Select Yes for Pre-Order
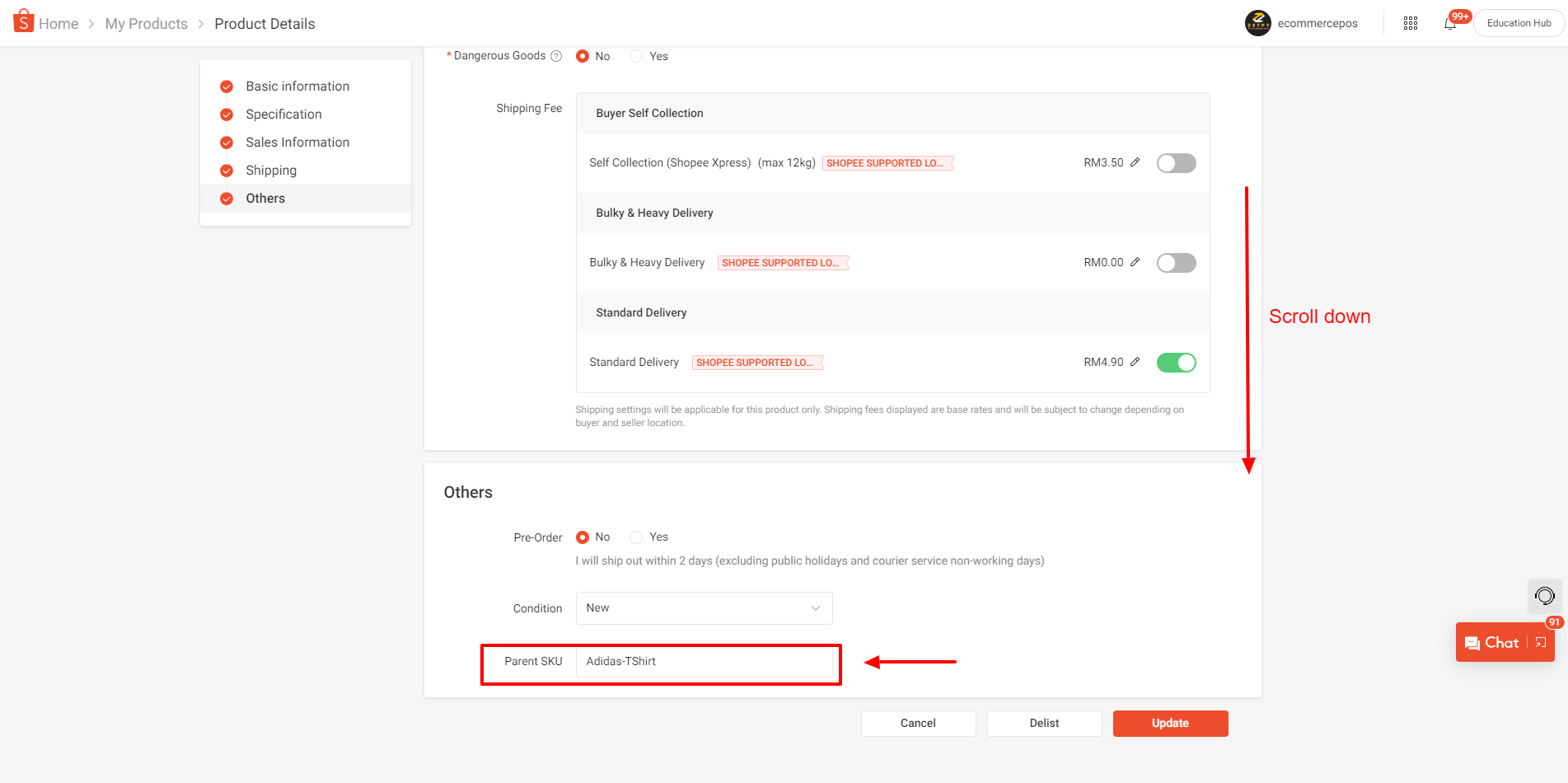 (636, 537)
